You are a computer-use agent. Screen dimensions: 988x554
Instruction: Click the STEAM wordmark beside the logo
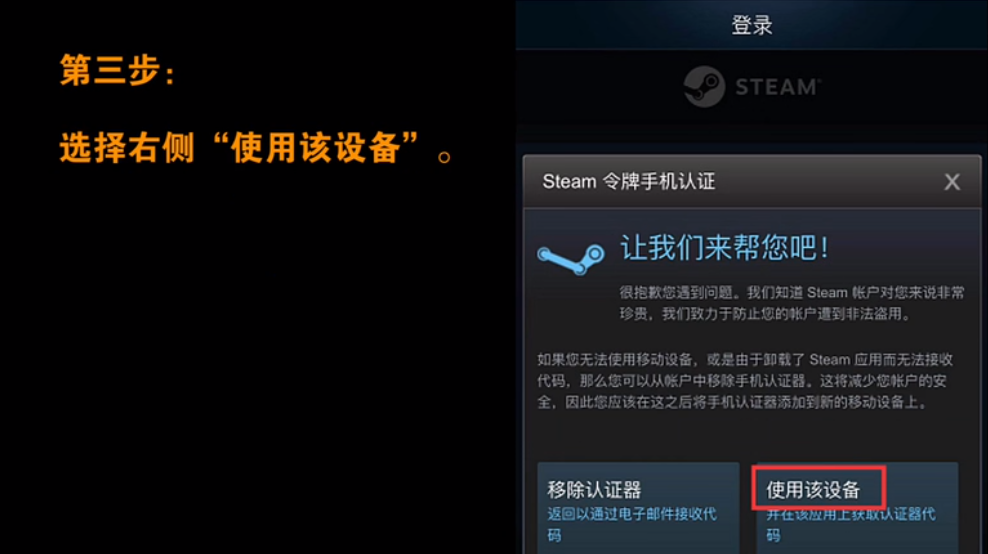[778, 87]
